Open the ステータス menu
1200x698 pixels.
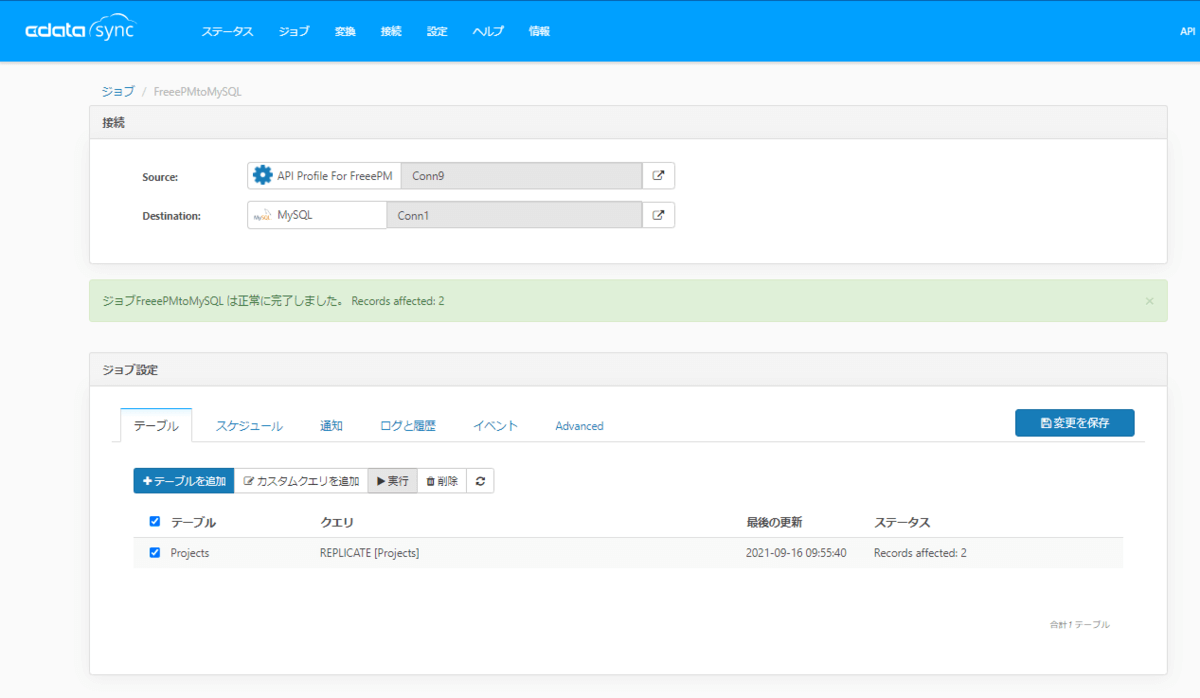[227, 31]
